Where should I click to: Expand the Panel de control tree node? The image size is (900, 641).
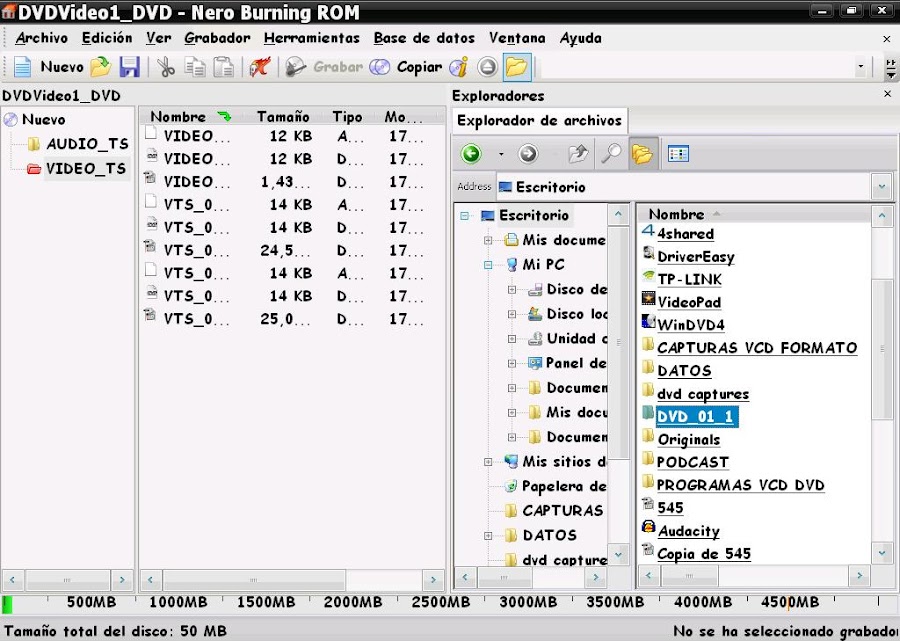[512, 364]
